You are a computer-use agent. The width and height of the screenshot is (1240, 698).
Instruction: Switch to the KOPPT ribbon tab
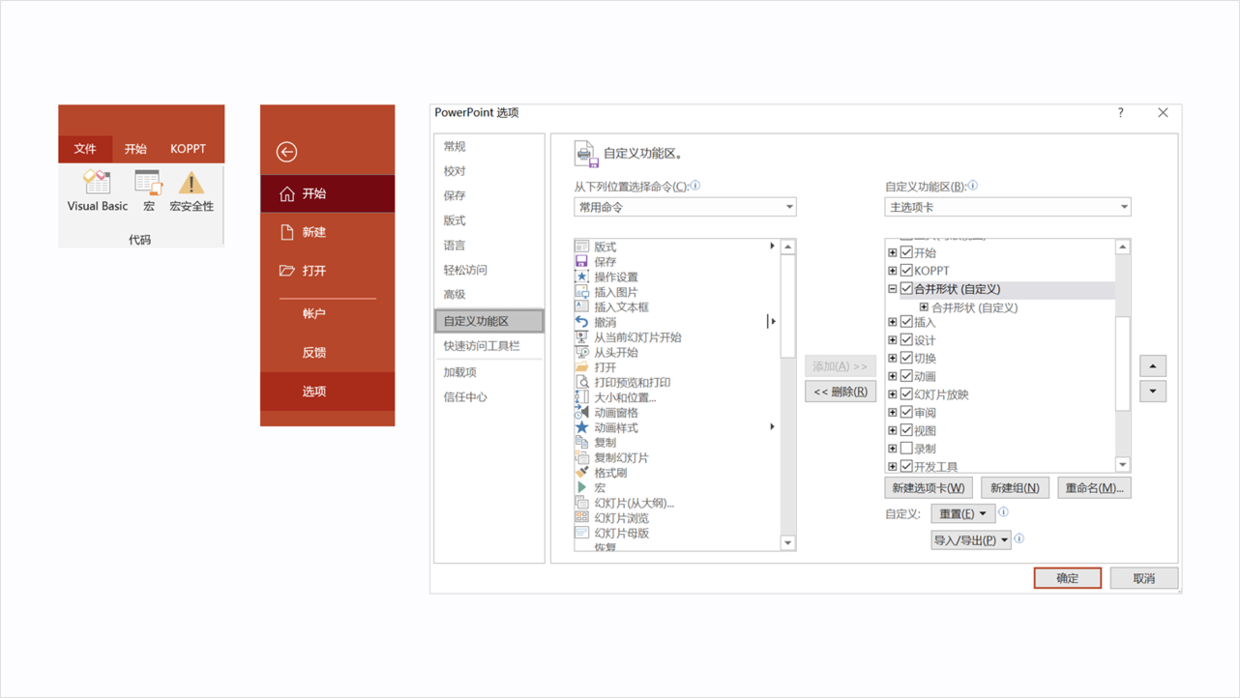tap(188, 149)
